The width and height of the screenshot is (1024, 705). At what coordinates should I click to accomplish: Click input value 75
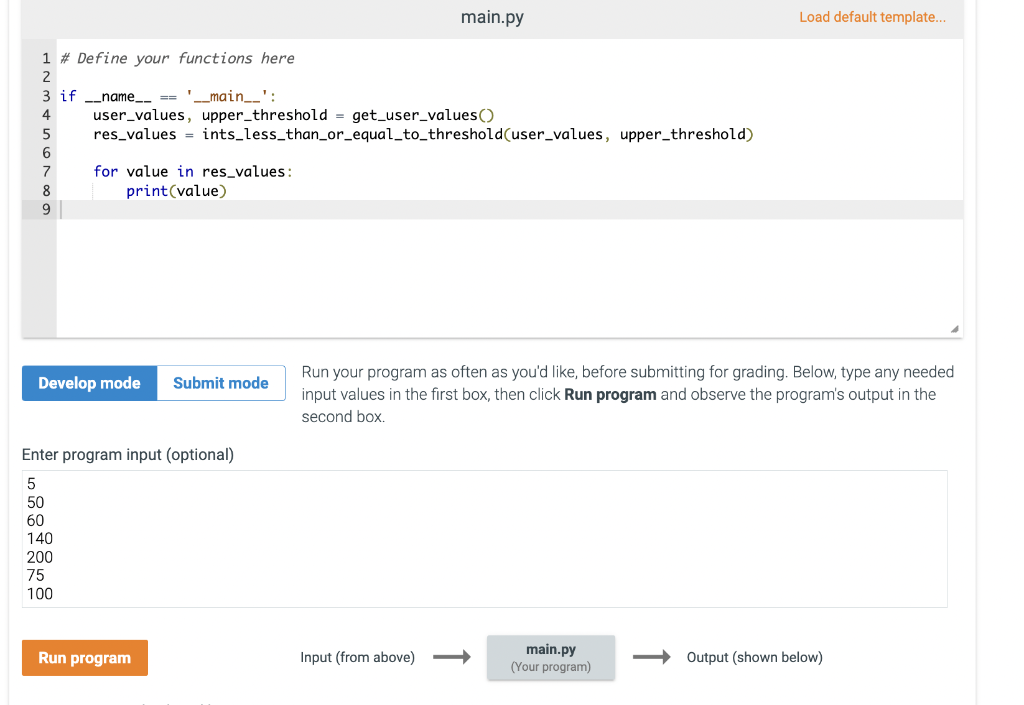tap(36, 575)
